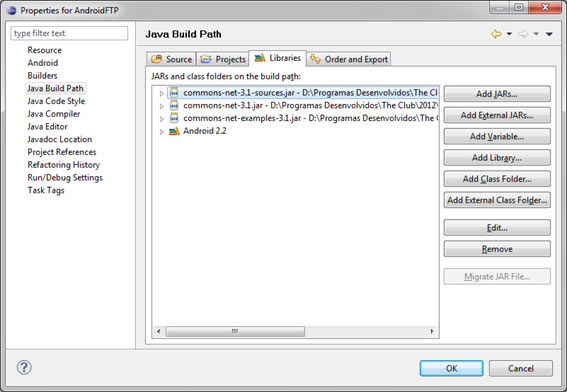Open Java Compiler settings
This screenshot has width=567, height=392.
pyautogui.click(x=54, y=114)
